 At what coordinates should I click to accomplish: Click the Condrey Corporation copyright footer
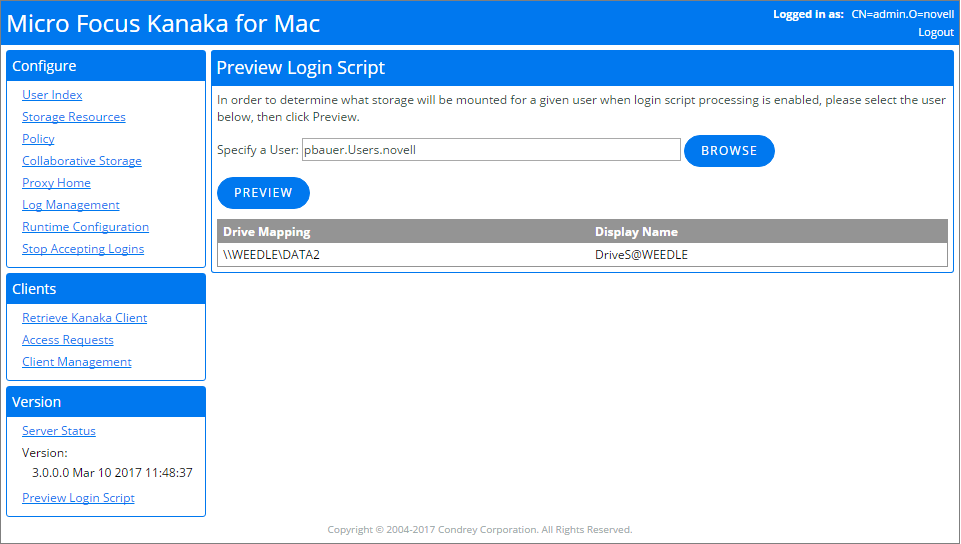tap(480, 530)
